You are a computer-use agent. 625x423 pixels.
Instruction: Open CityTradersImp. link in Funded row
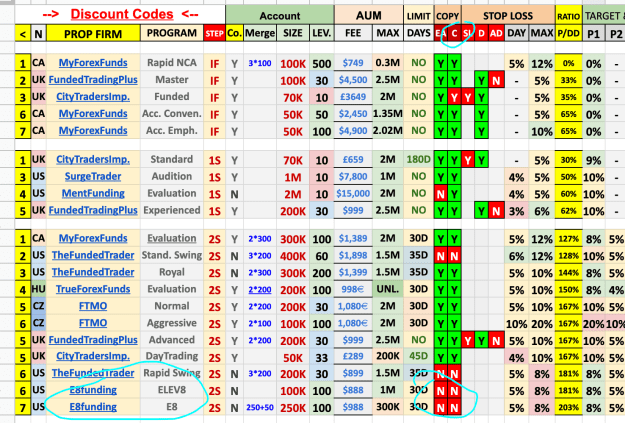click(x=93, y=97)
